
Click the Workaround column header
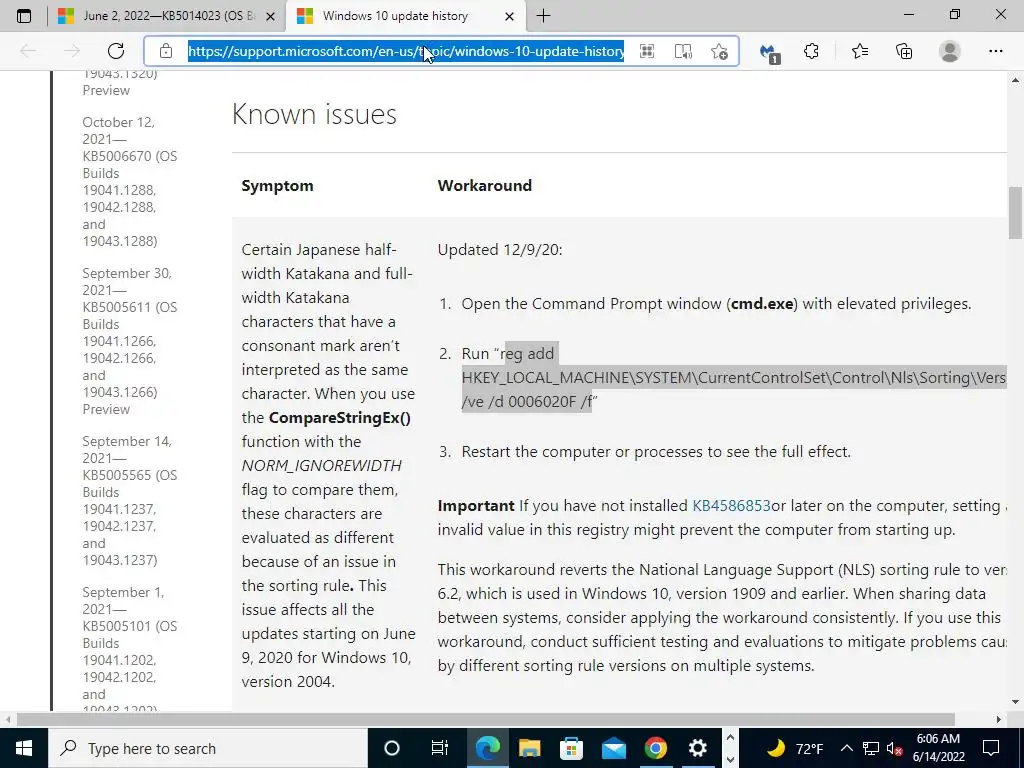coord(485,185)
